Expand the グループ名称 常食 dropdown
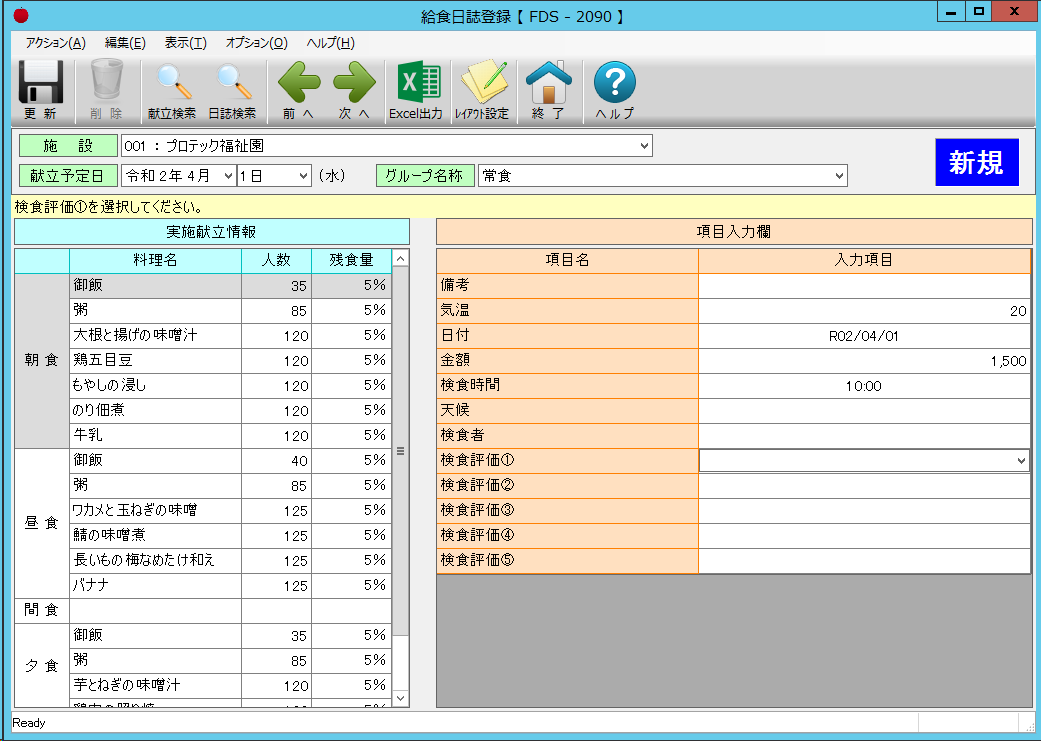 (x=838, y=176)
